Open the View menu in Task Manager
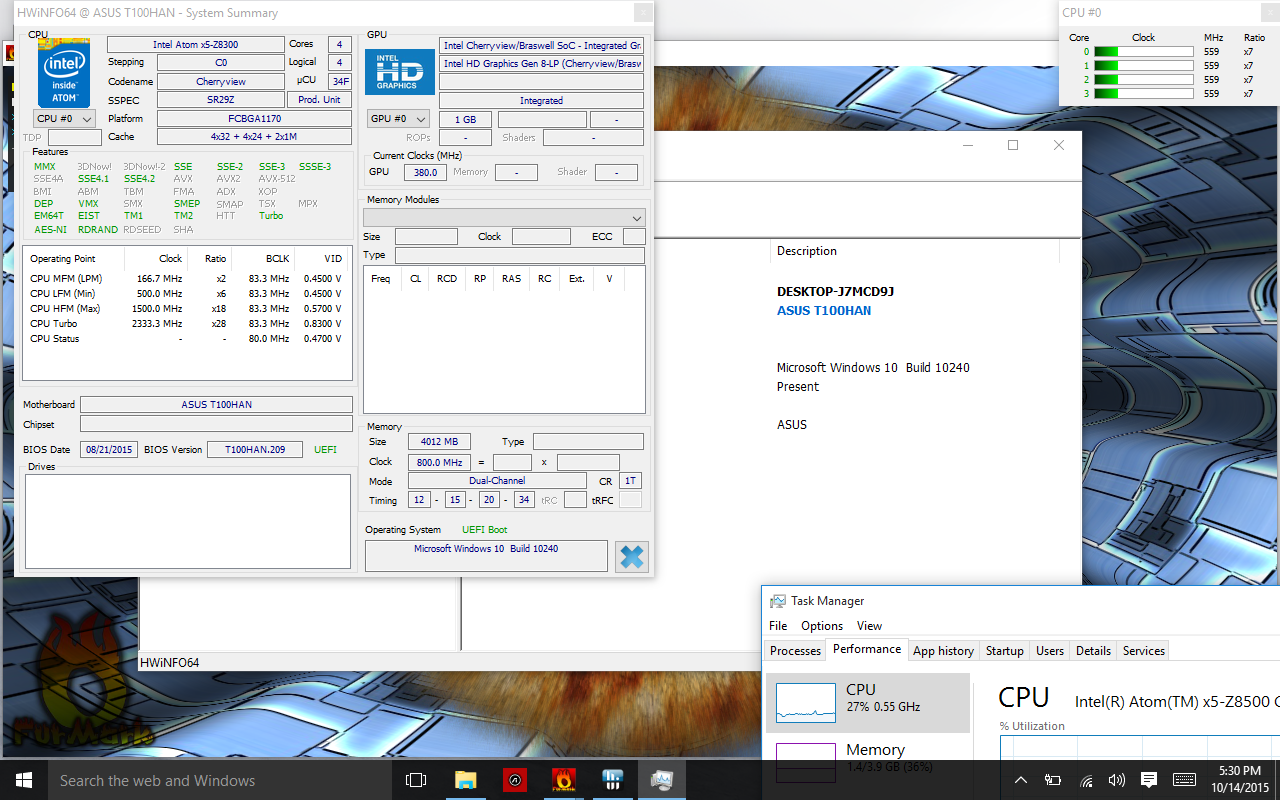 pos(869,626)
